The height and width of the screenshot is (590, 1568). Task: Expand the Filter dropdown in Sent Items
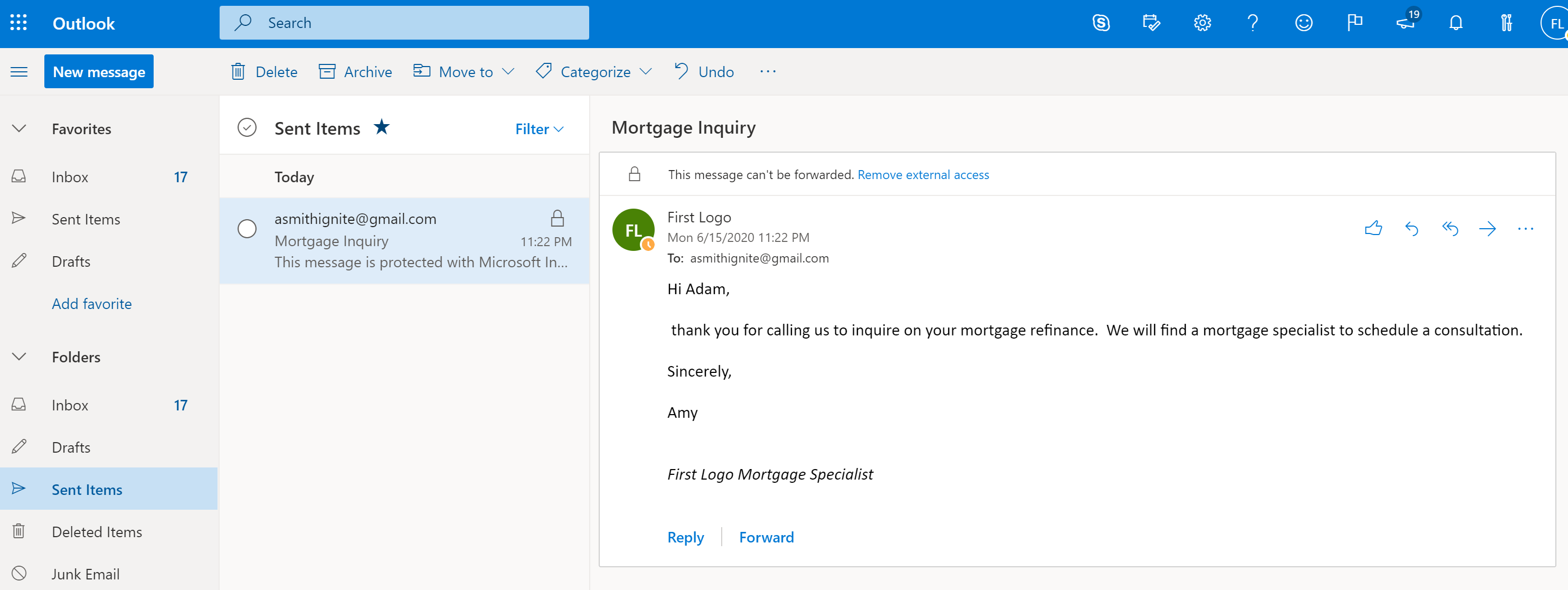pos(538,127)
